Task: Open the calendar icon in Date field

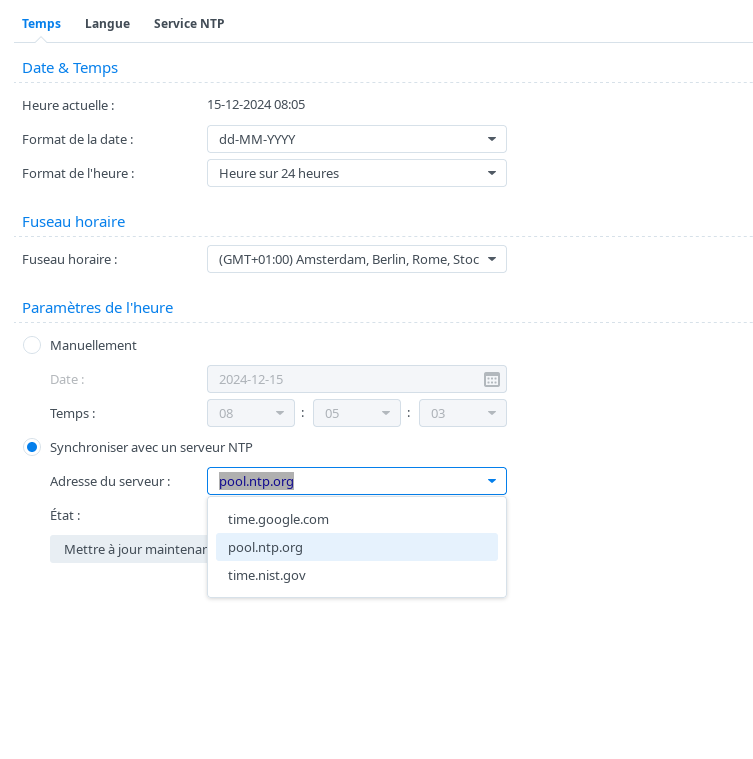Action: tap(491, 379)
